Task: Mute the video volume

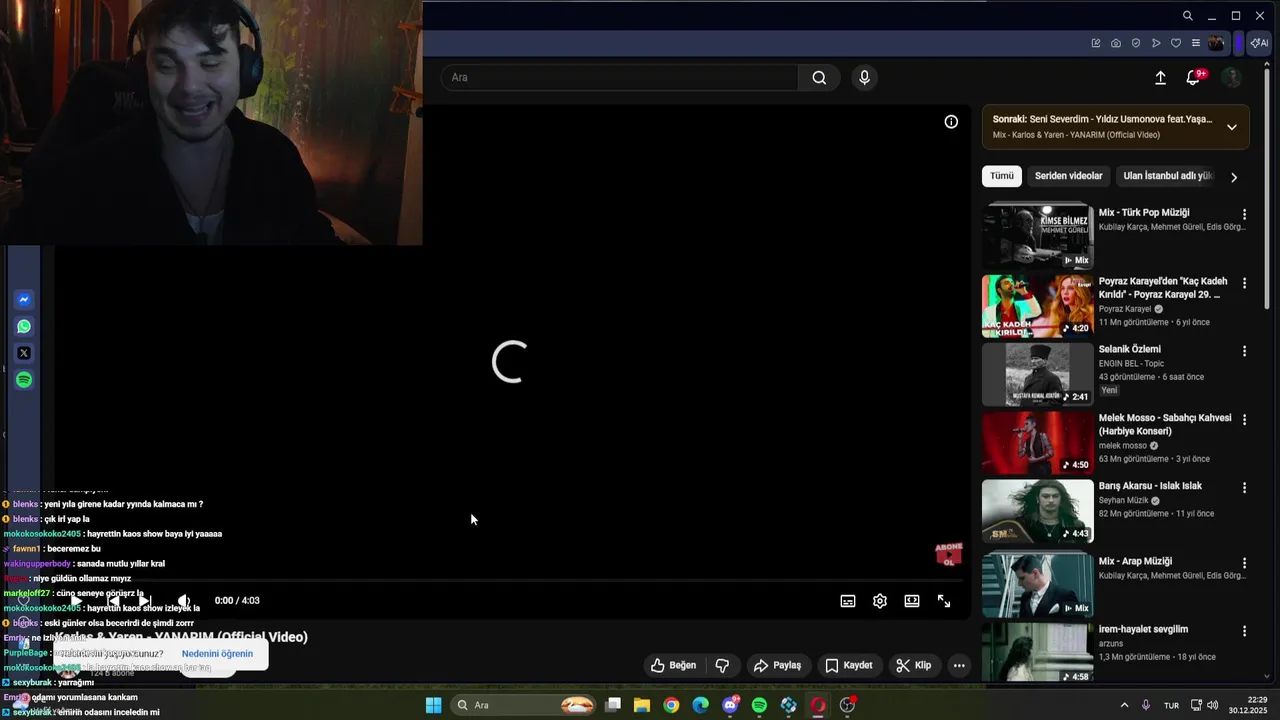Action: (184, 601)
